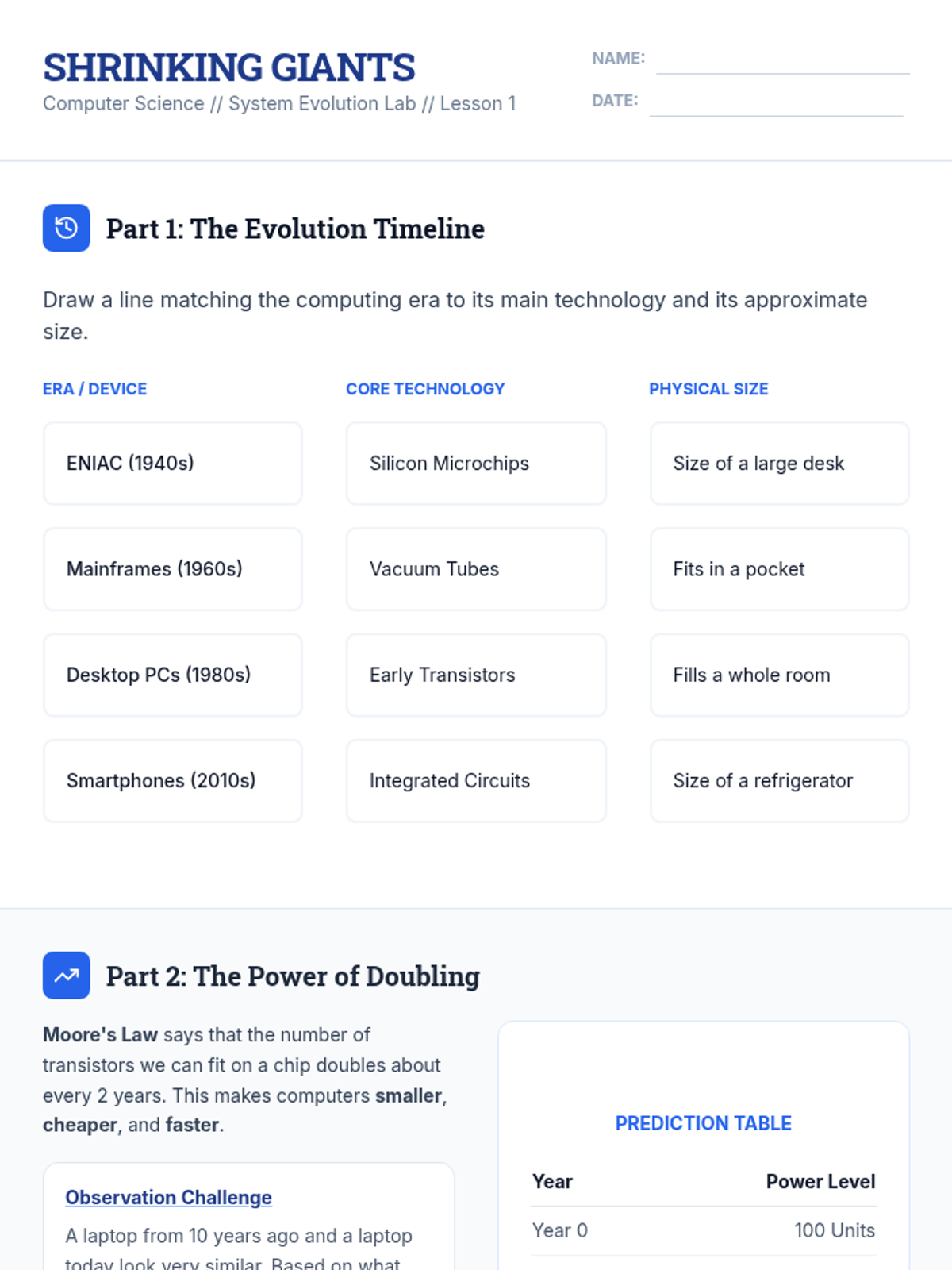Choose the Size of a refrigerator card

[780, 781]
